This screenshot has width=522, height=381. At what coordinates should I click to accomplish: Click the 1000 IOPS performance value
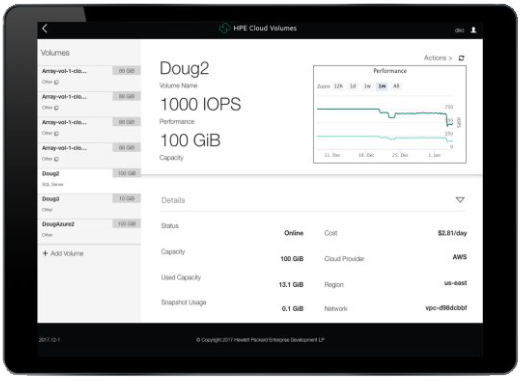tap(200, 104)
